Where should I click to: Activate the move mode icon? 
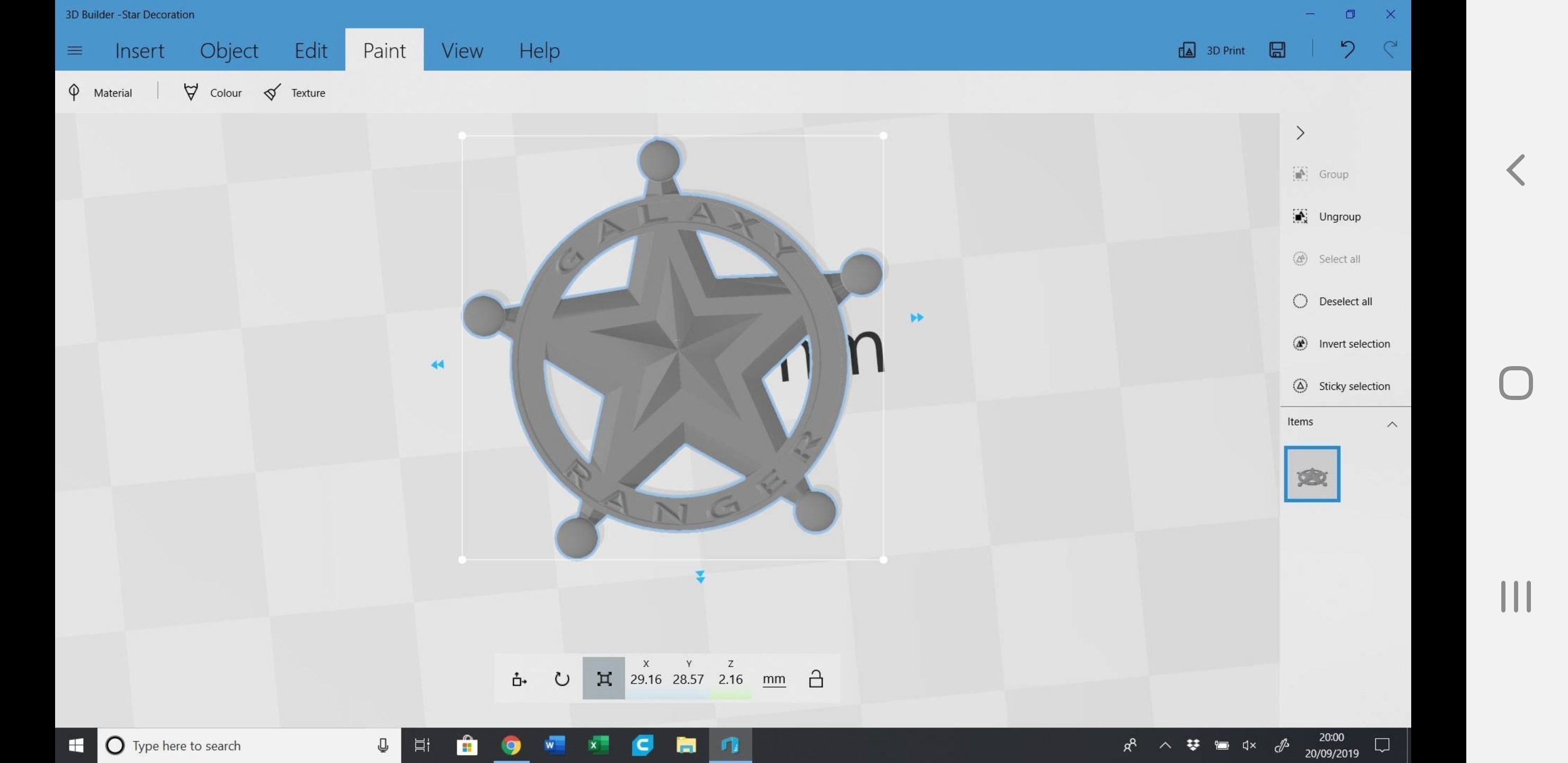[519, 678]
